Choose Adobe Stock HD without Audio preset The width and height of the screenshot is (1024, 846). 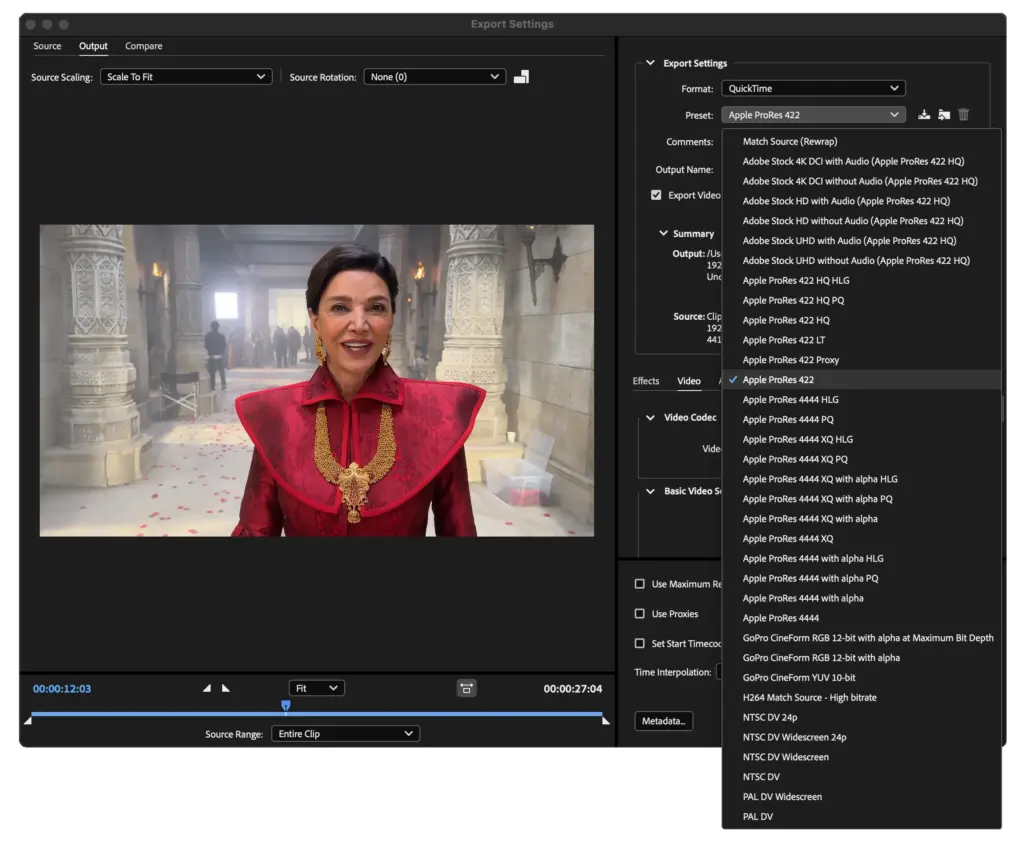[x=861, y=221]
